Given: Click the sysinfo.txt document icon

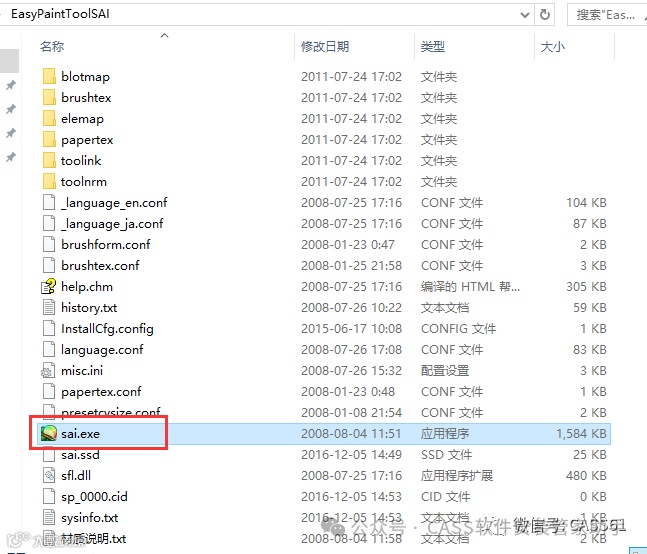Looking at the screenshot, I should 49,517.
